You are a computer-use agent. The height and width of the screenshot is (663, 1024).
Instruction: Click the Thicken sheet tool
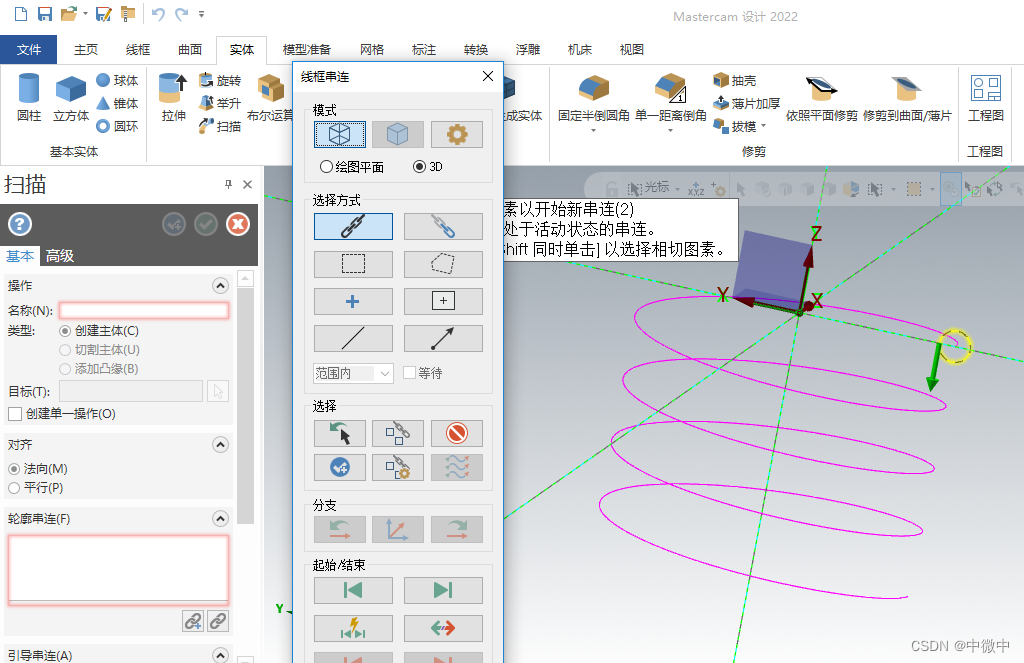point(746,103)
